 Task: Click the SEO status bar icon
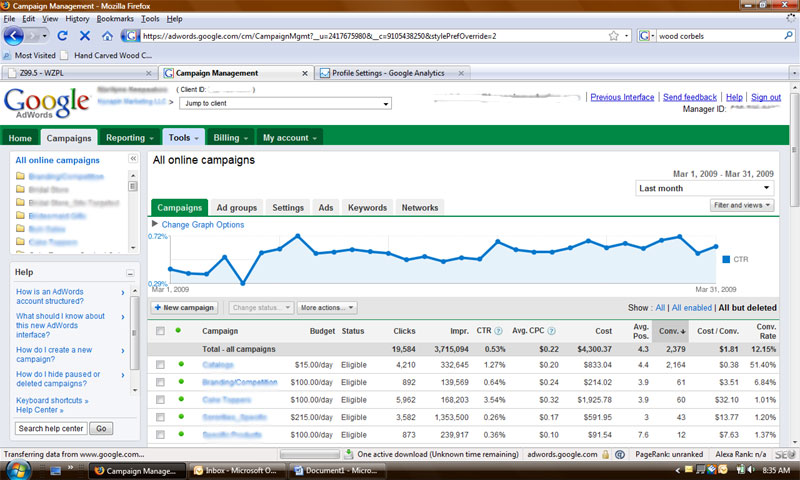pos(785,454)
